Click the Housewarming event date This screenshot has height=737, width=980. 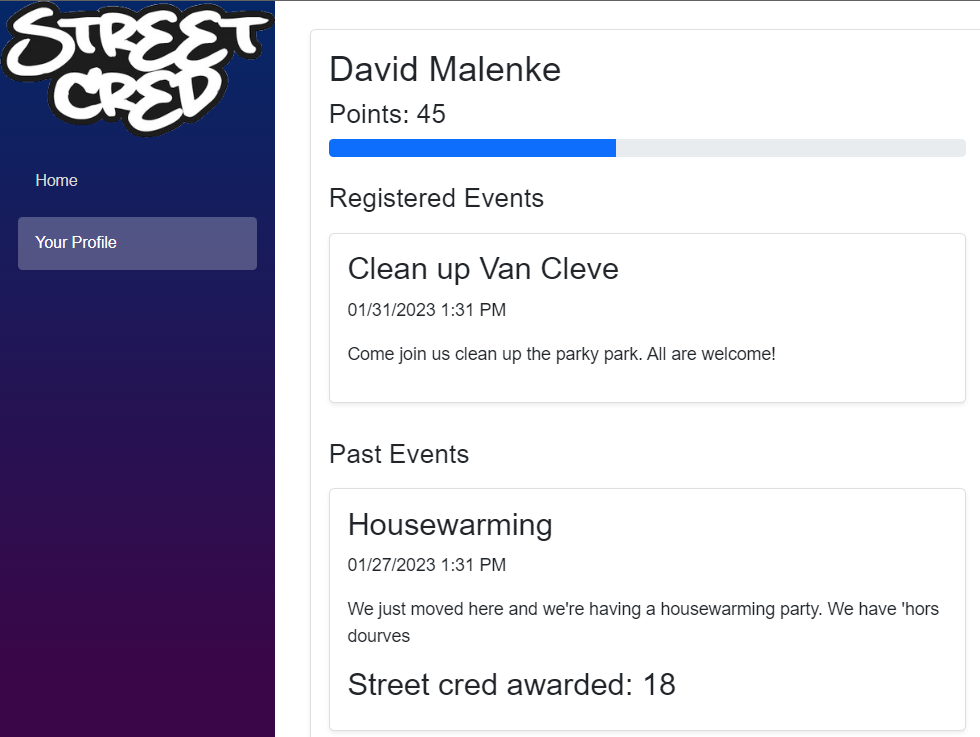click(427, 565)
